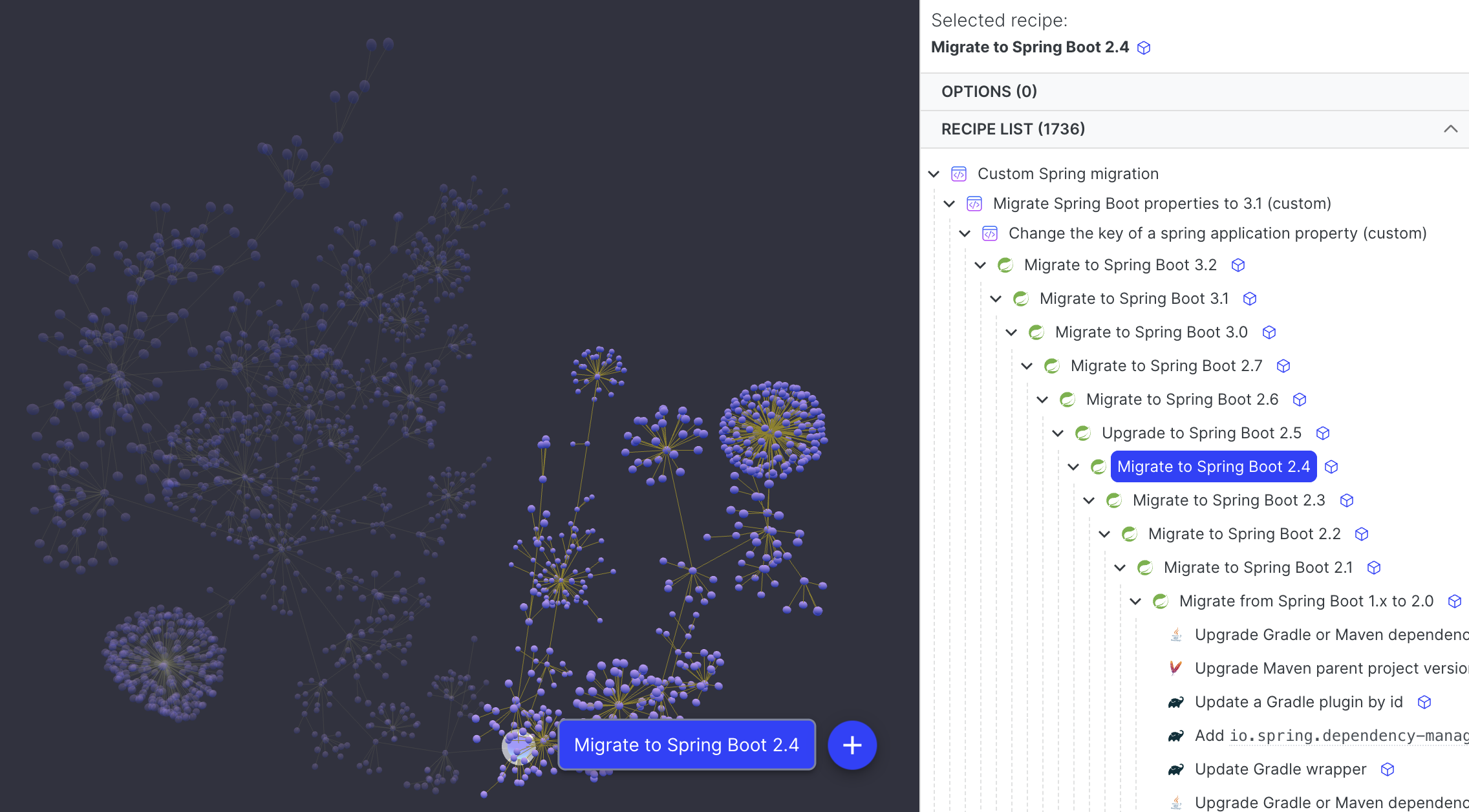
Task: Open cube icon after Update Gradle wrapper
Action: point(1388,769)
